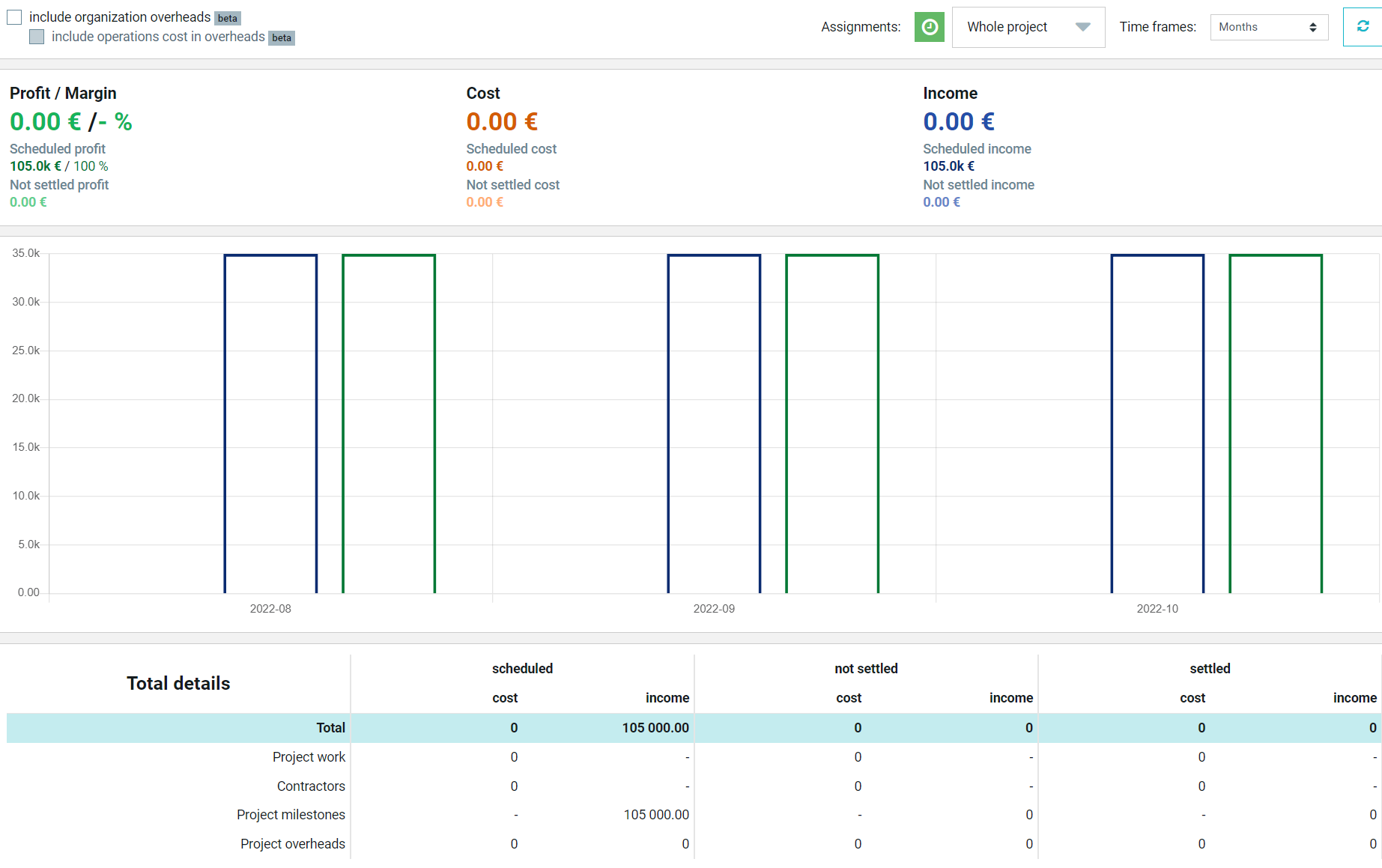Viewport: 1382px width, 868px height.
Task: Click the beta badge beside operations cost
Action: (x=282, y=37)
